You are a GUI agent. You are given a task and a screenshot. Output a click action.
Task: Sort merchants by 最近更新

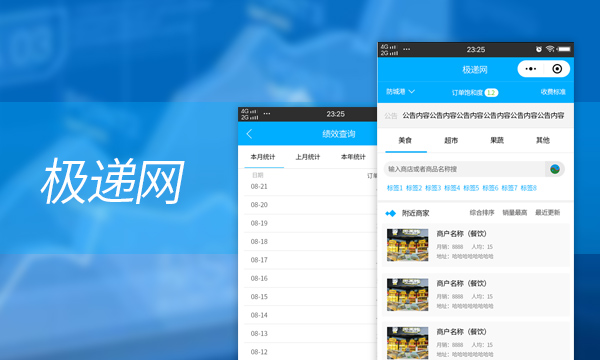(x=548, y=213)
